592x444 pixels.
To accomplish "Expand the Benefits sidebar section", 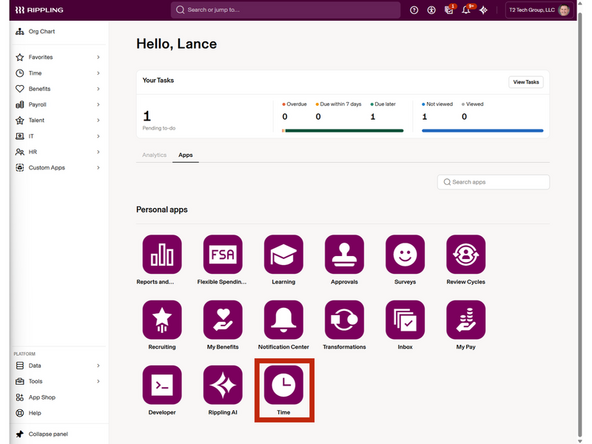I will click(x=58, y=89).
